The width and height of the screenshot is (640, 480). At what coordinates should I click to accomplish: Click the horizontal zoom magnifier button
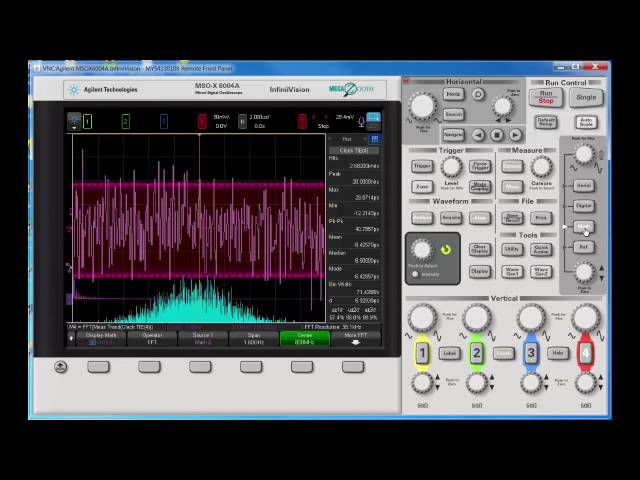(x=478, y=94)
